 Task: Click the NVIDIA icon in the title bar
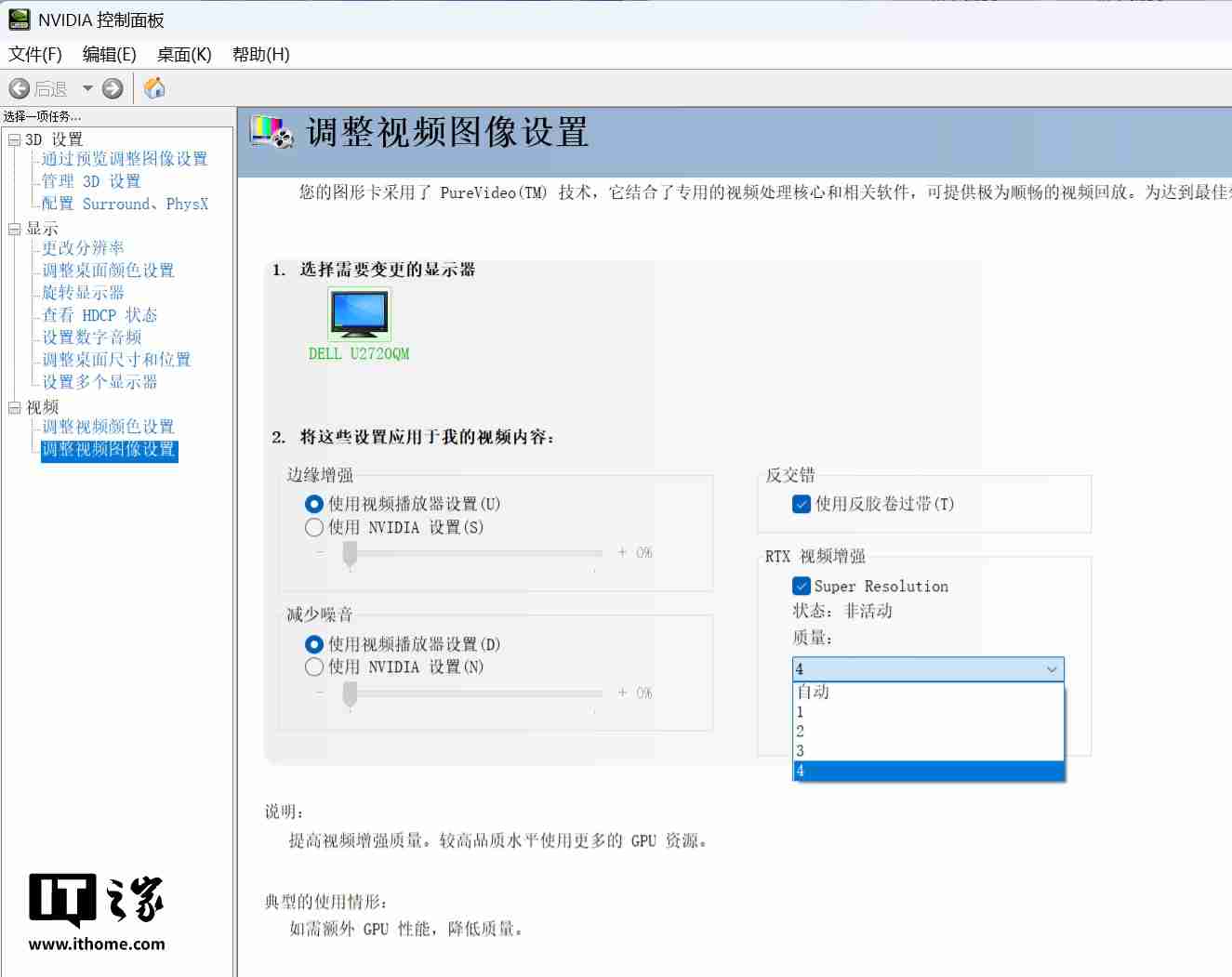[17, 18]
